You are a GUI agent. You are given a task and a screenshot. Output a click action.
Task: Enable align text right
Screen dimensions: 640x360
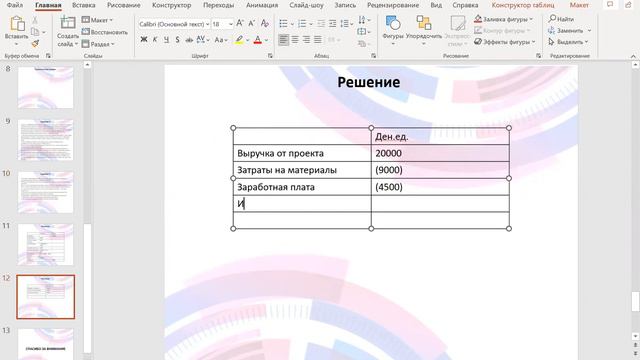tap(306, 40)
